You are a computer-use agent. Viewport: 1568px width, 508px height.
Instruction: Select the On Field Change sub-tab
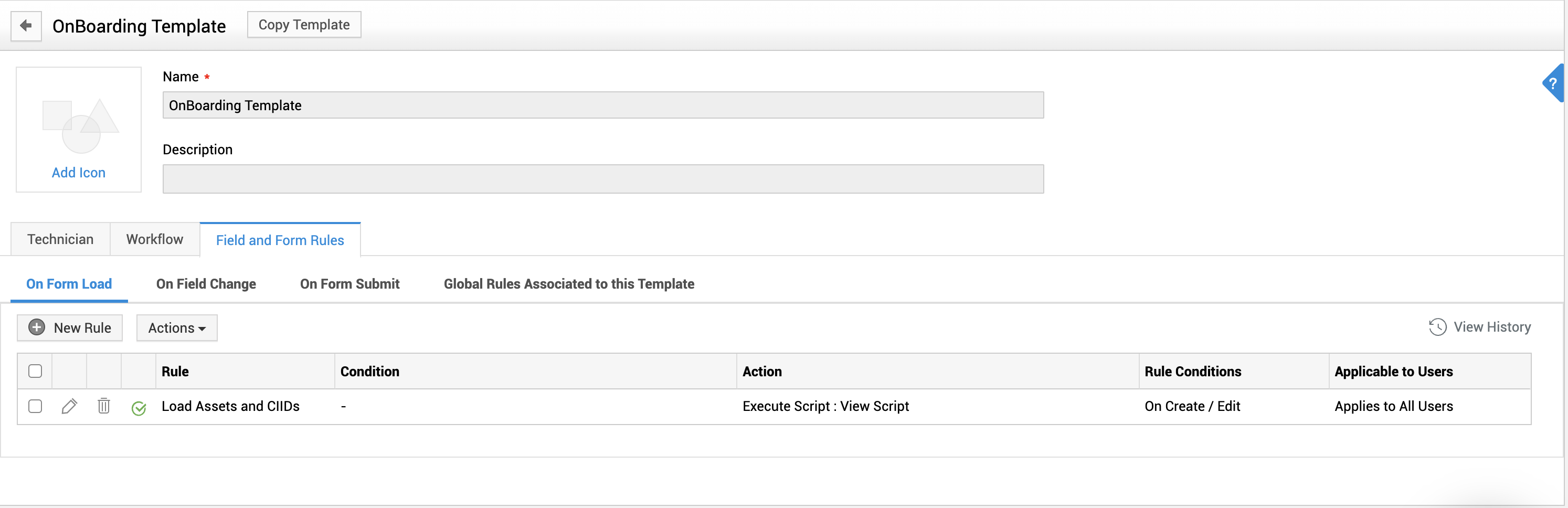click(x=206, y=283)
